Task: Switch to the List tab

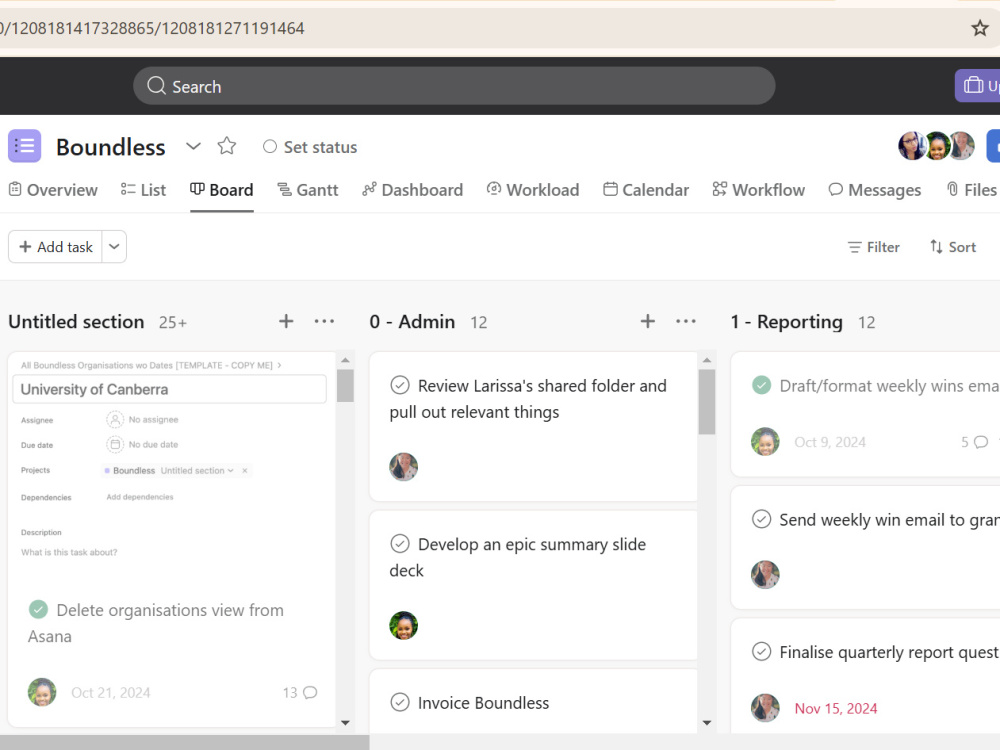Action: [143, 190]
